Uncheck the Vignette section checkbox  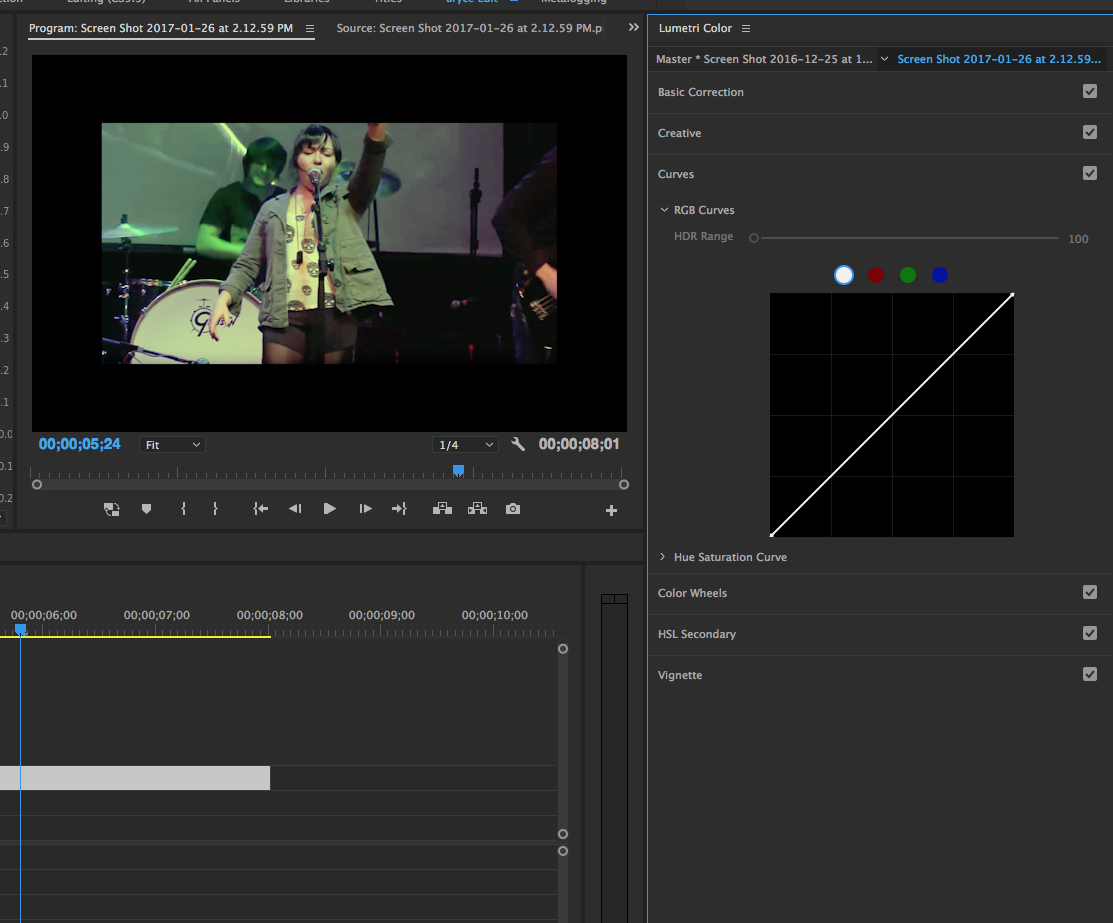1090,674
